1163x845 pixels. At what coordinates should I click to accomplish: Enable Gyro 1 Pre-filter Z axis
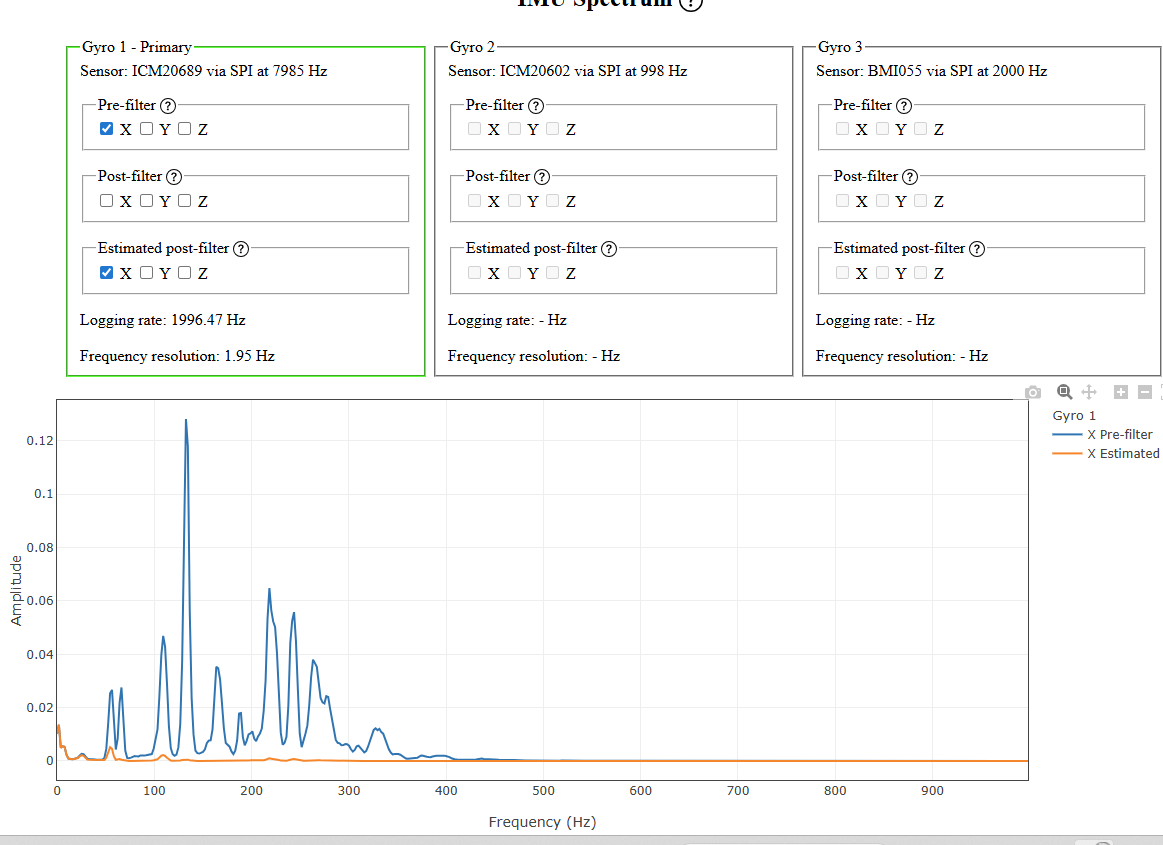184,129
